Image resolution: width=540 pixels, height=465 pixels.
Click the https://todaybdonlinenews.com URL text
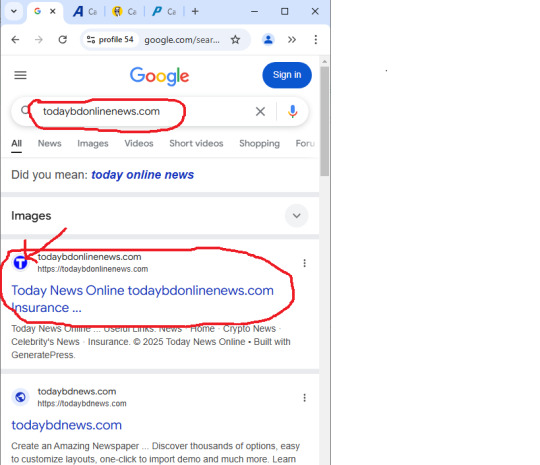93,269
